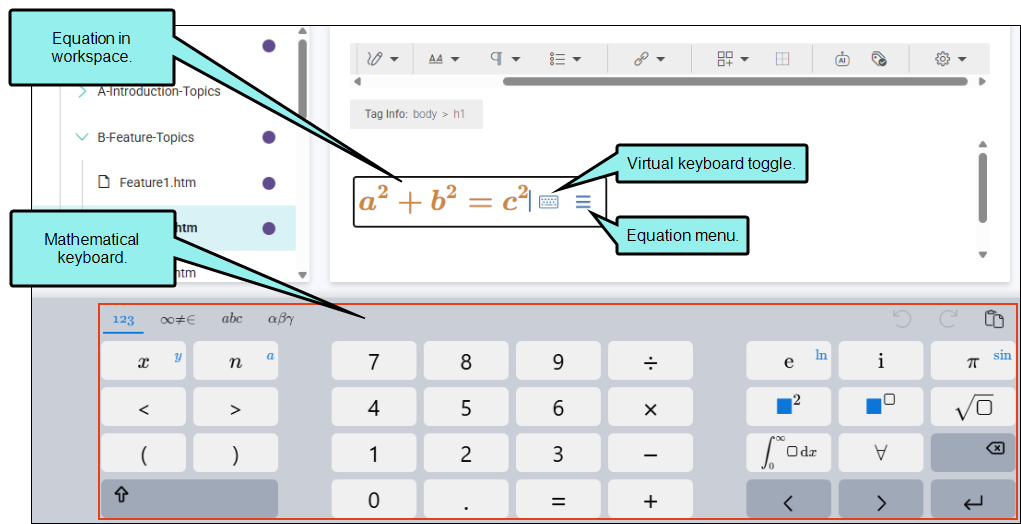1021x524 pixels.
Task: Toggle the virtual keyboard icon beside the equation
Action: (548, 202)
